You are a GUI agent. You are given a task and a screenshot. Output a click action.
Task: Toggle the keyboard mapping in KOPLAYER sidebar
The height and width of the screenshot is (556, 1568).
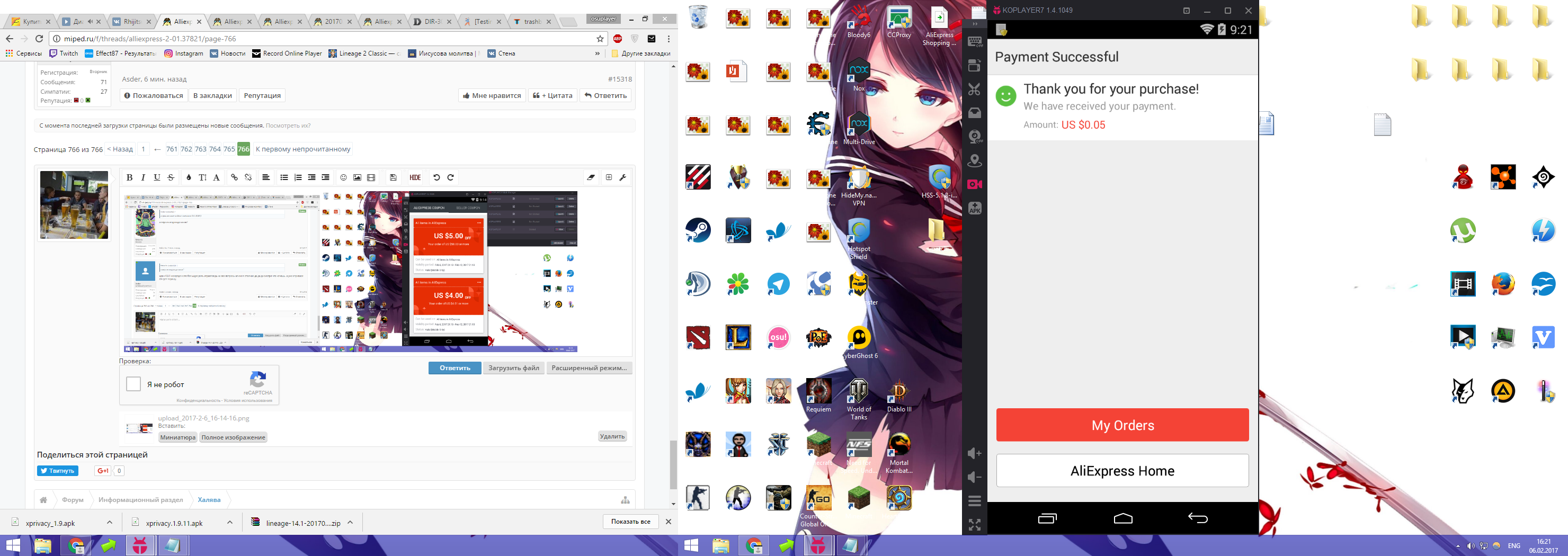(x=975, y=42)
